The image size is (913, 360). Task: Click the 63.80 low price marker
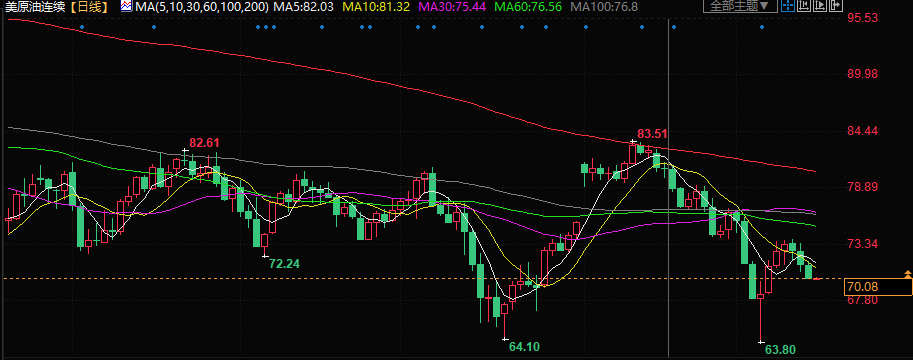click(x=780, y=350)
